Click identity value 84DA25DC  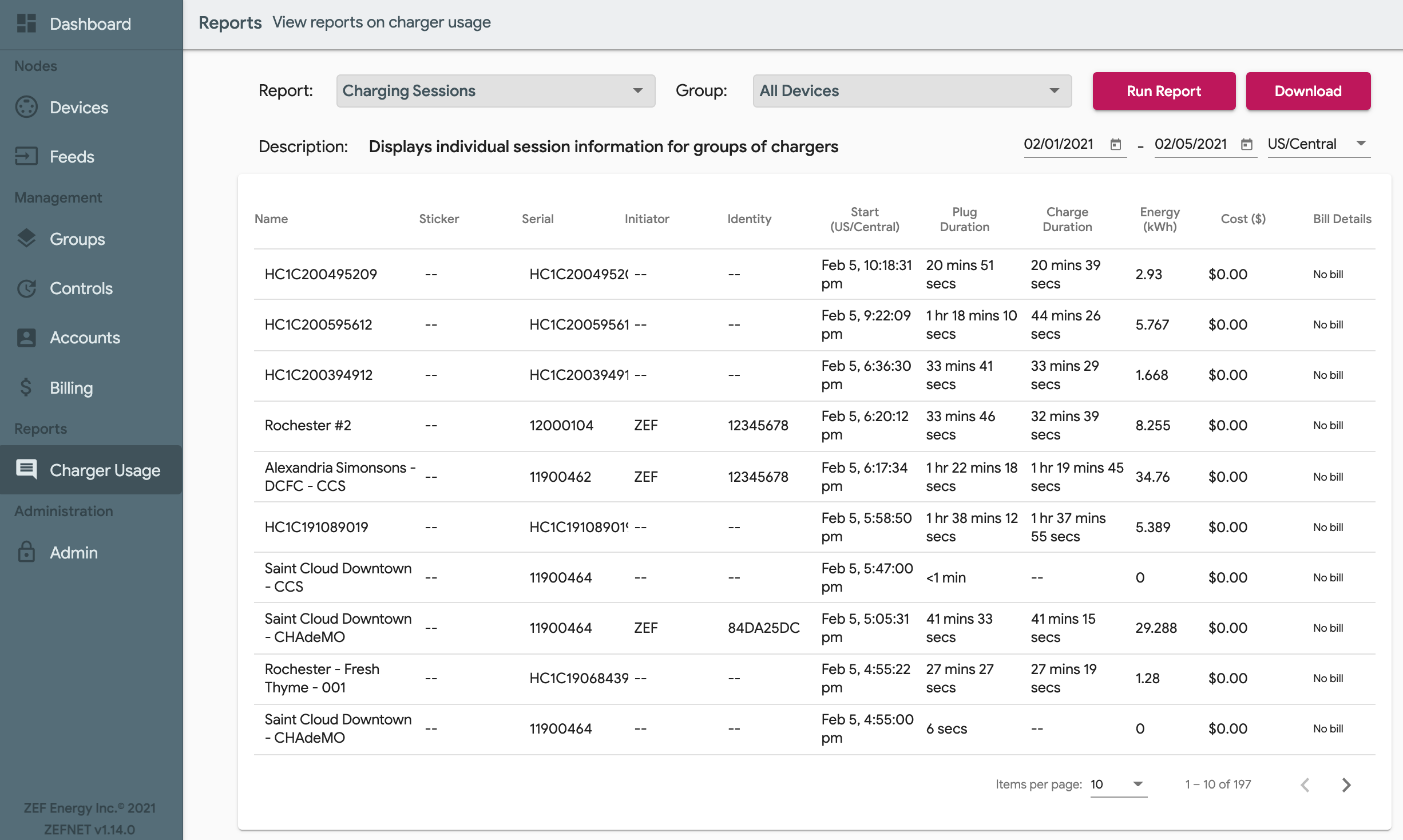coord(764,628)
